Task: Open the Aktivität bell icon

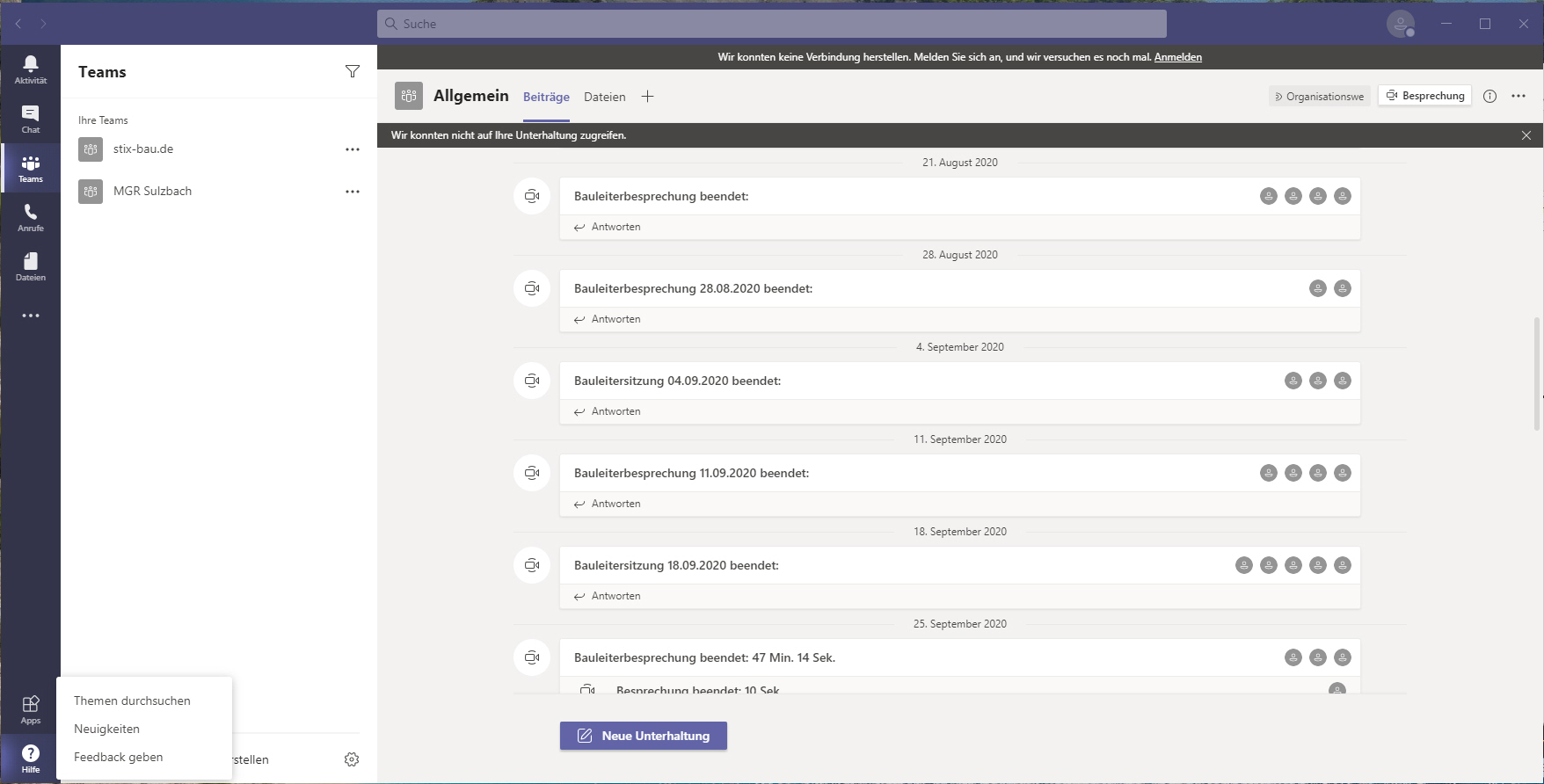Action: (31, 69)
